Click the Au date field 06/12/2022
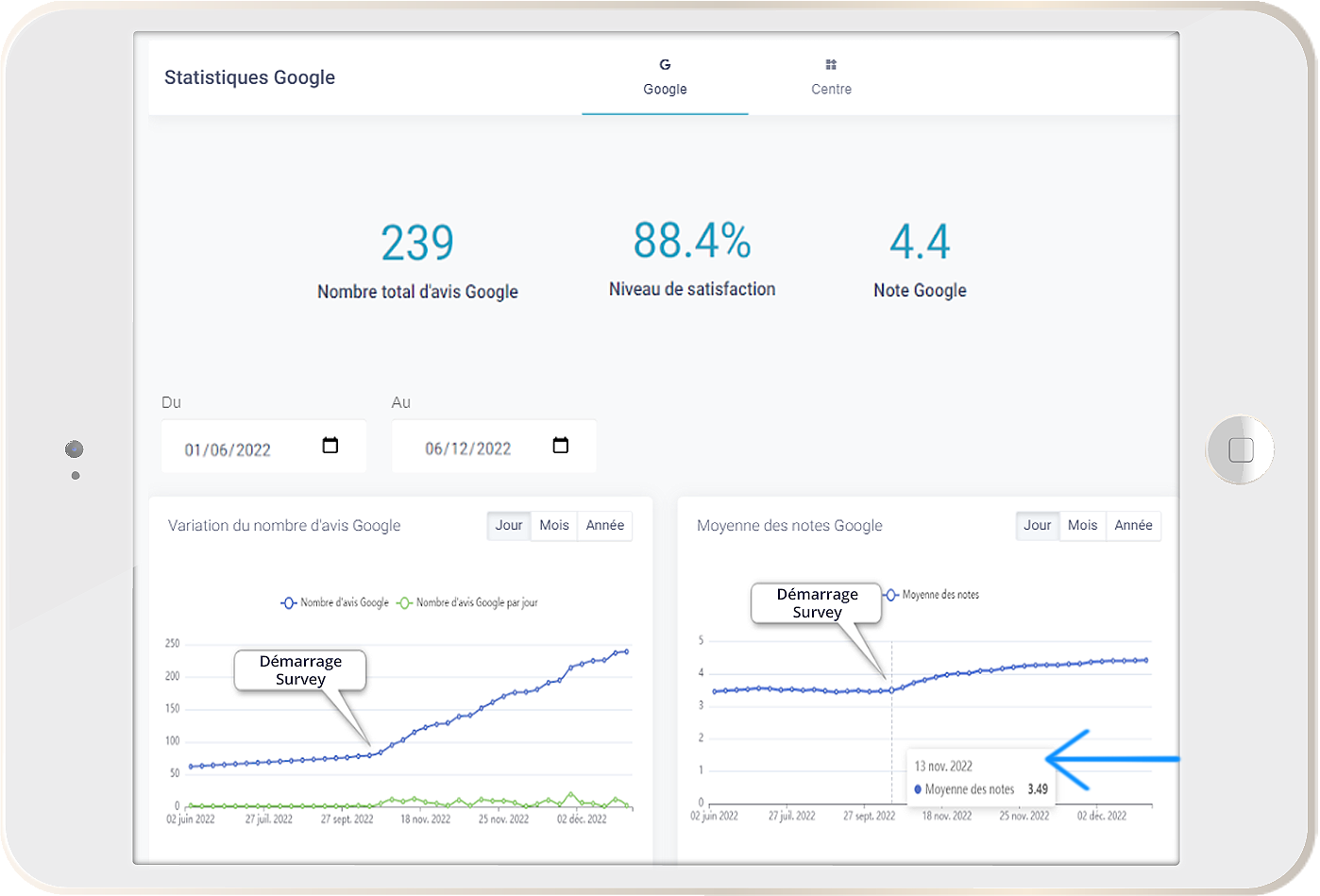 (494, 447)
